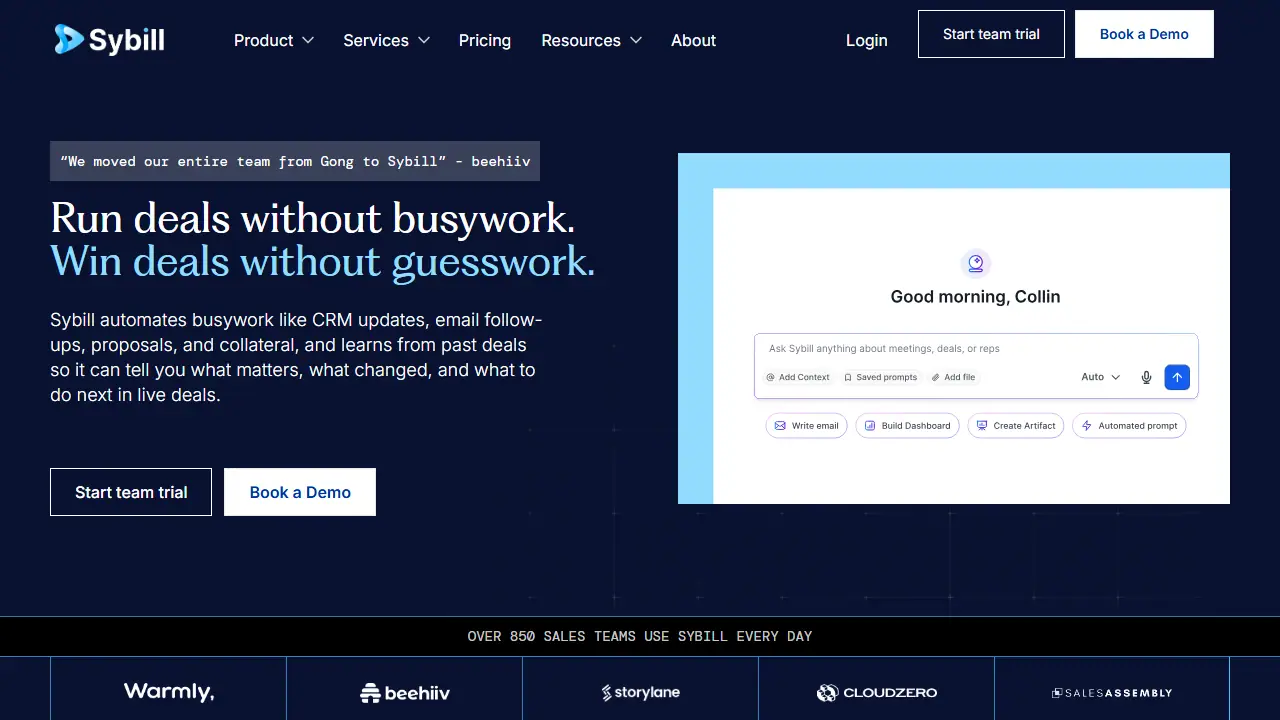Expand the Services dropdown menu

coord(386,40)
